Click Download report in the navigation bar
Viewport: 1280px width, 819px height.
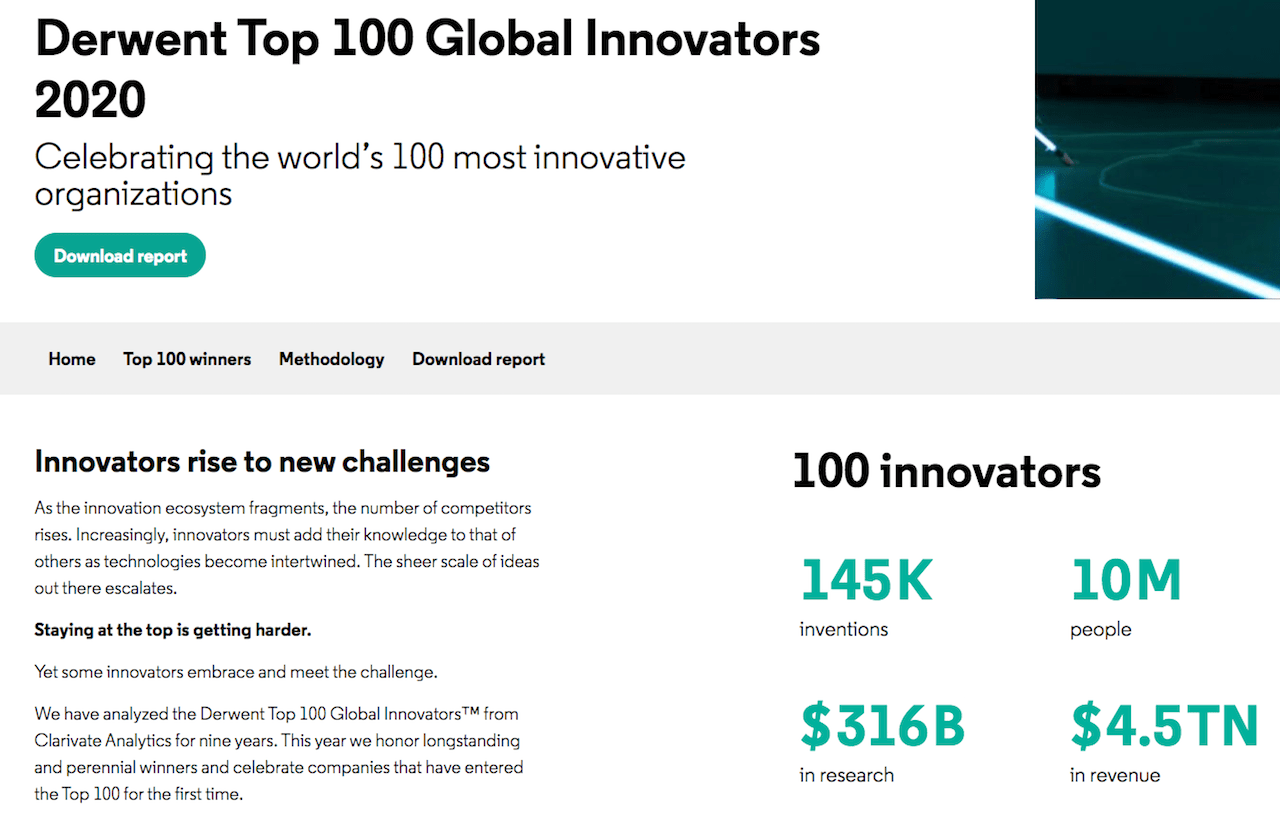point(478,359)
